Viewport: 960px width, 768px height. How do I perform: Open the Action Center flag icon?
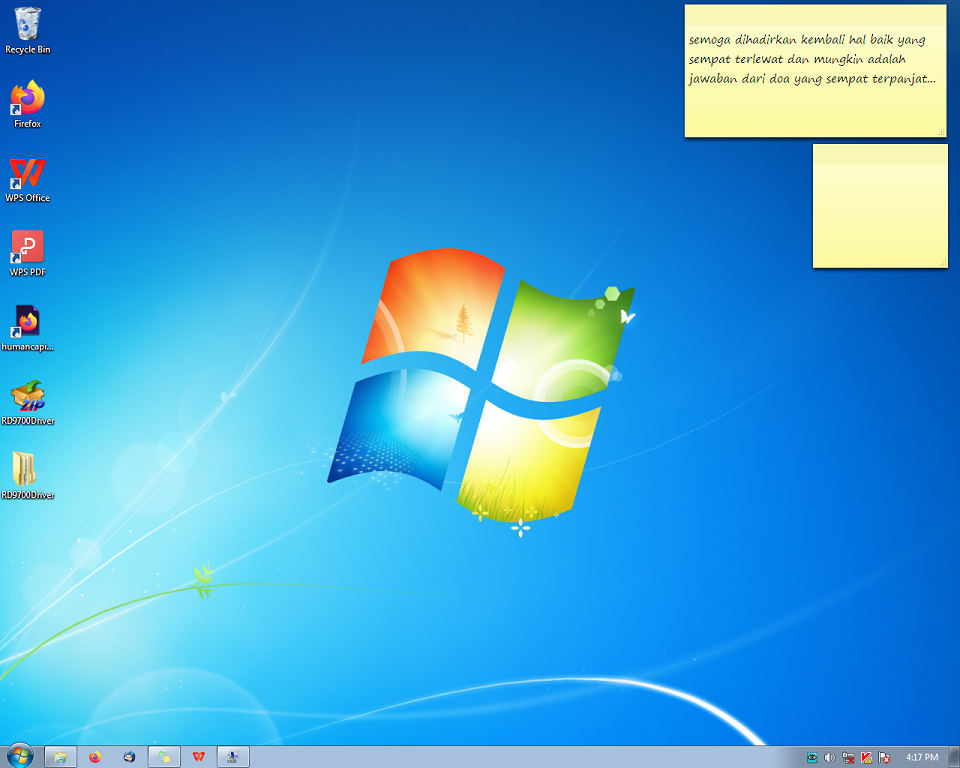884,758
